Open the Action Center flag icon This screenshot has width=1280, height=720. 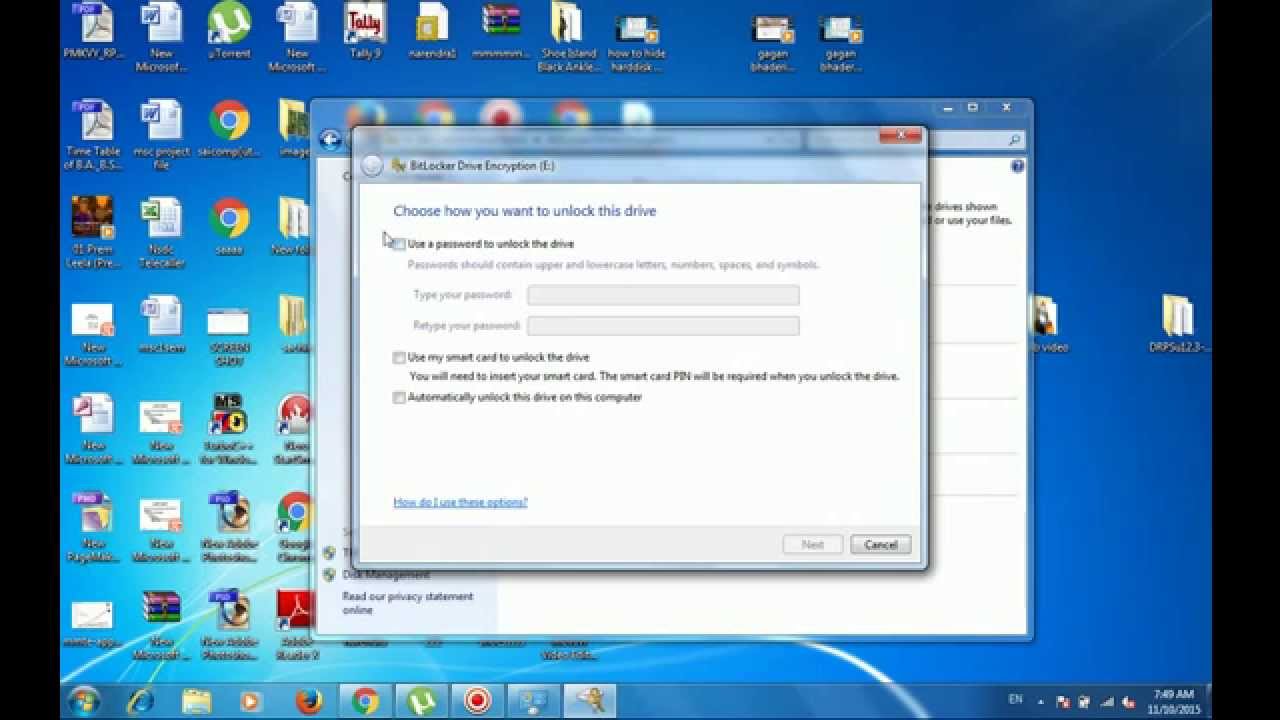coord(1063,702)
